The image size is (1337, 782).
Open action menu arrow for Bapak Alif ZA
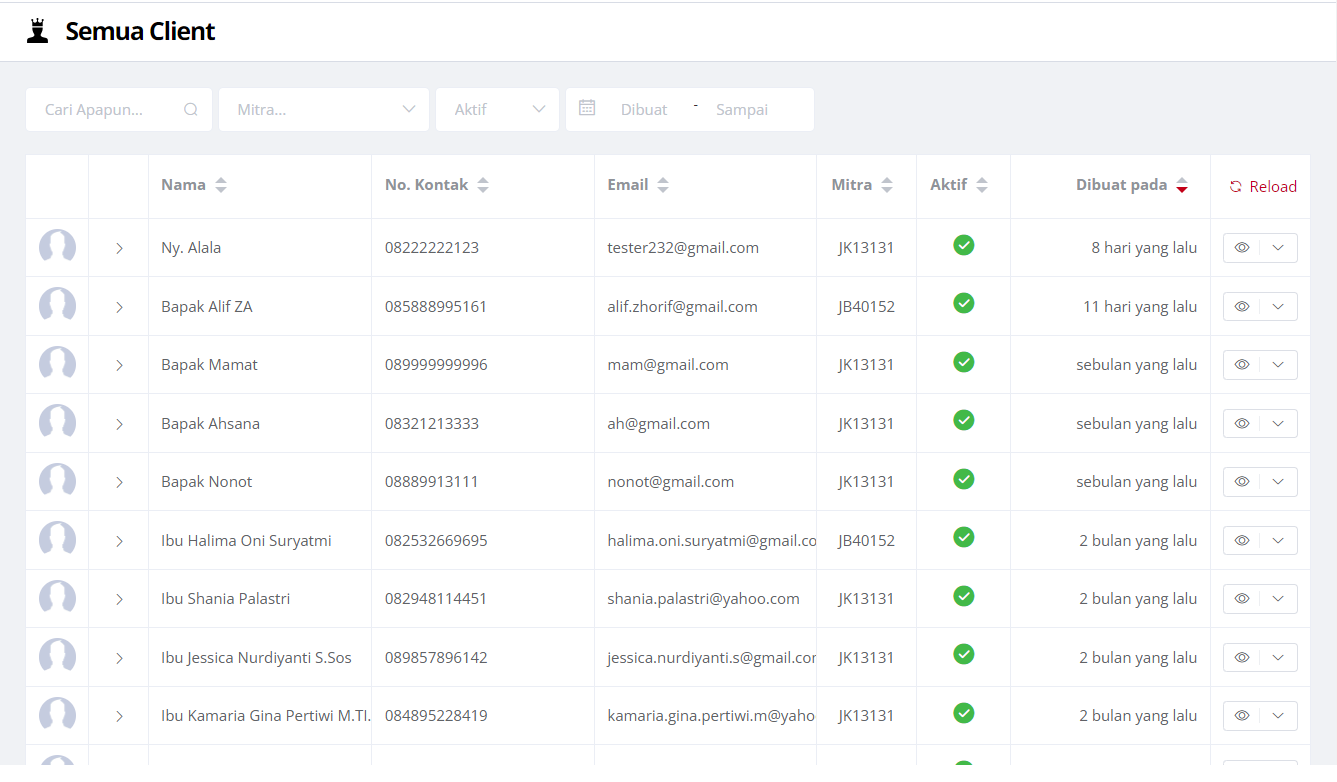pyautogui.click(x=1278, y=307)
